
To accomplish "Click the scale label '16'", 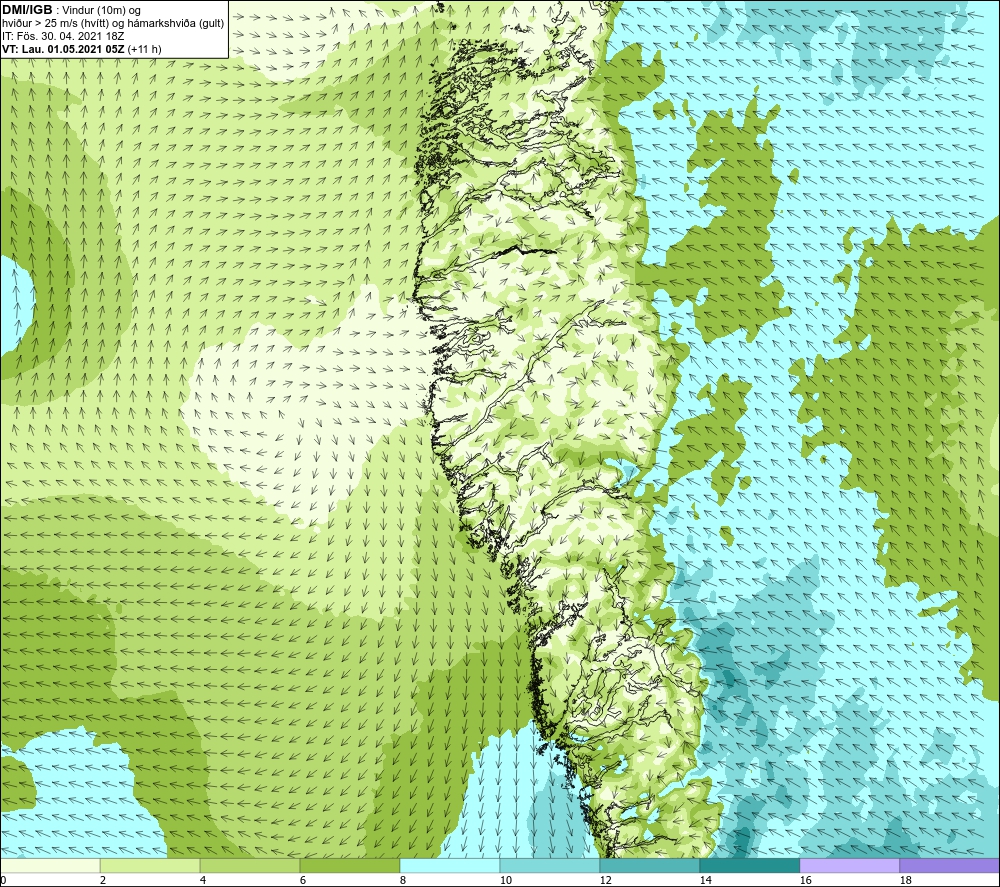I will (805, 881).
